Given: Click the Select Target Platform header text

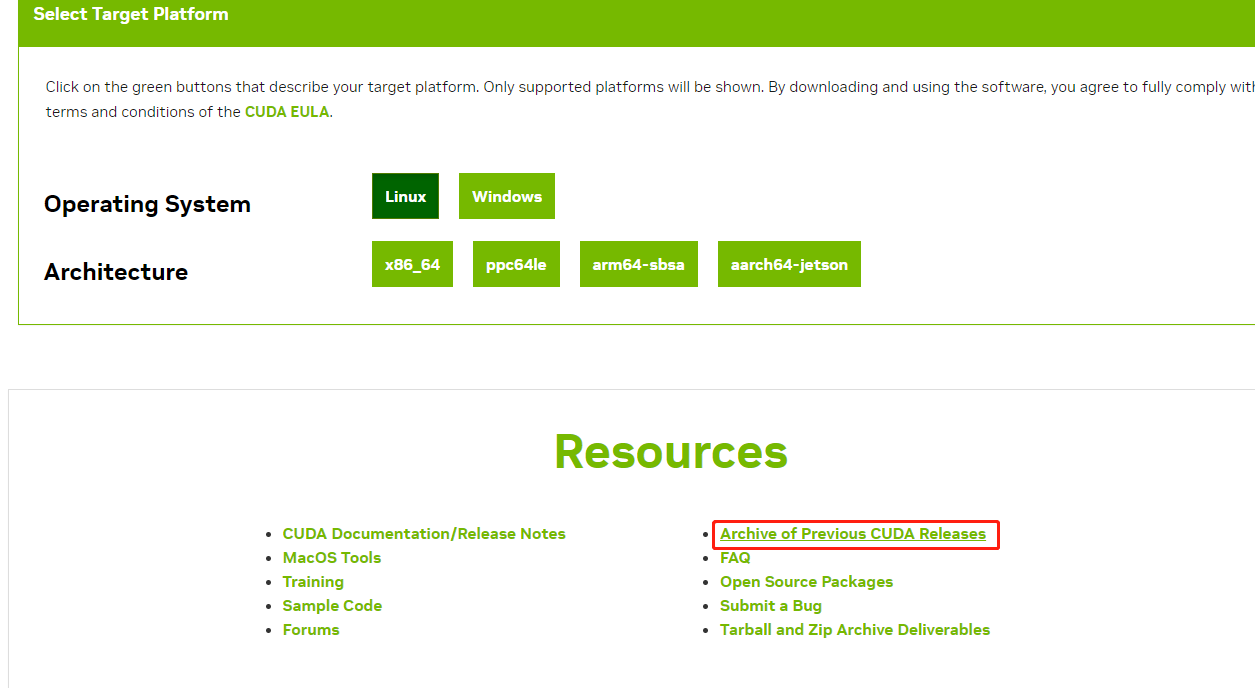Looking at the screenshot, I should (131, 14).
